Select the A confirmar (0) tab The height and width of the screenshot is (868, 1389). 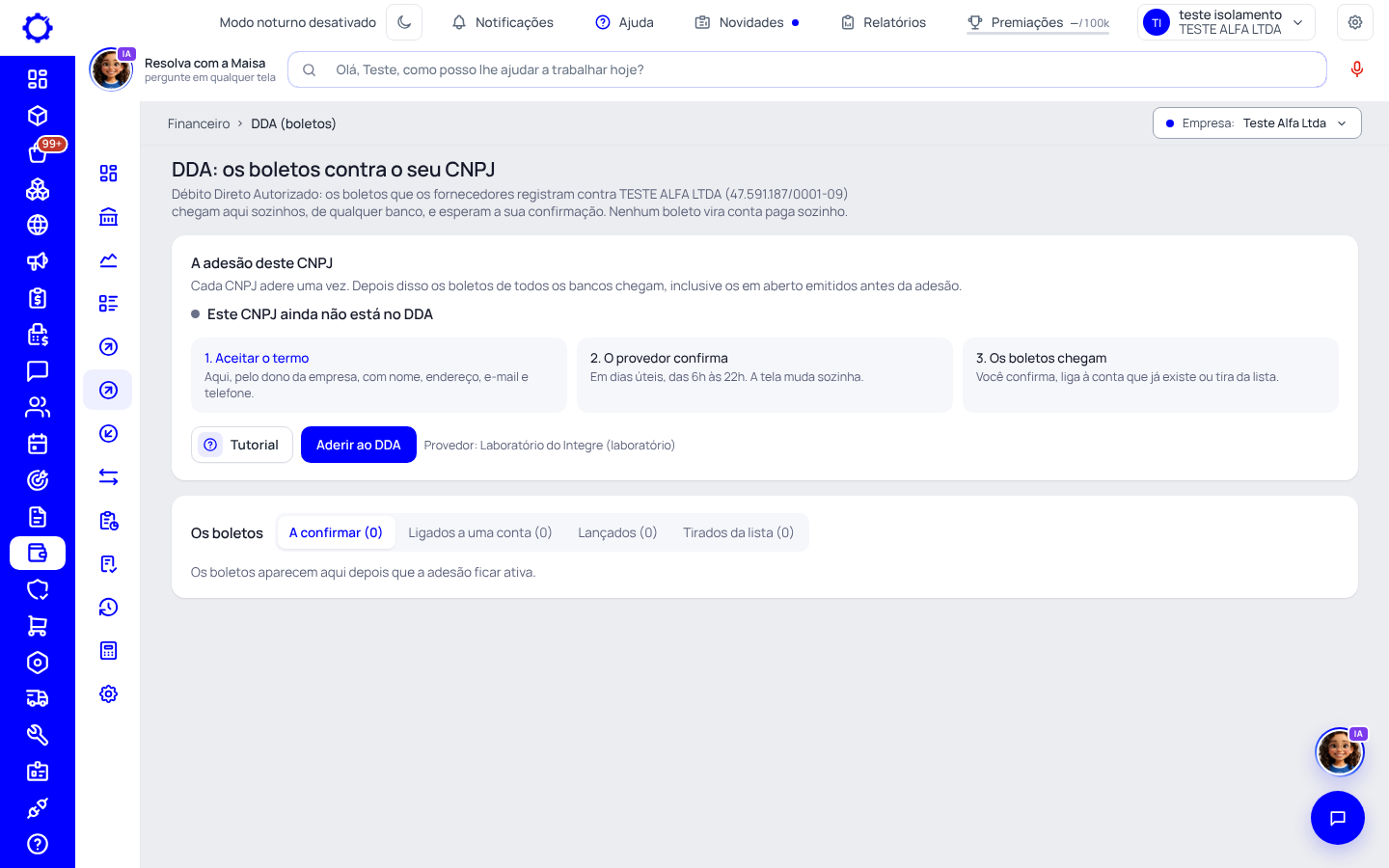336,532
